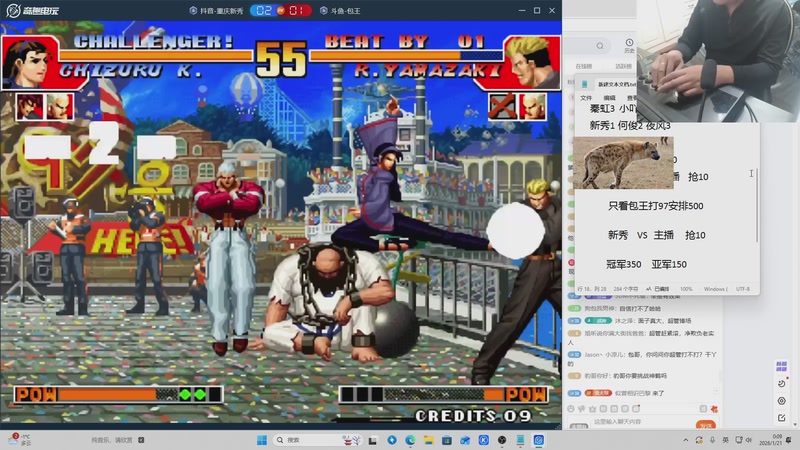This screenshot has height=450, width=800.
Task: Click the microphone tray icon
Action: [712, 440]
